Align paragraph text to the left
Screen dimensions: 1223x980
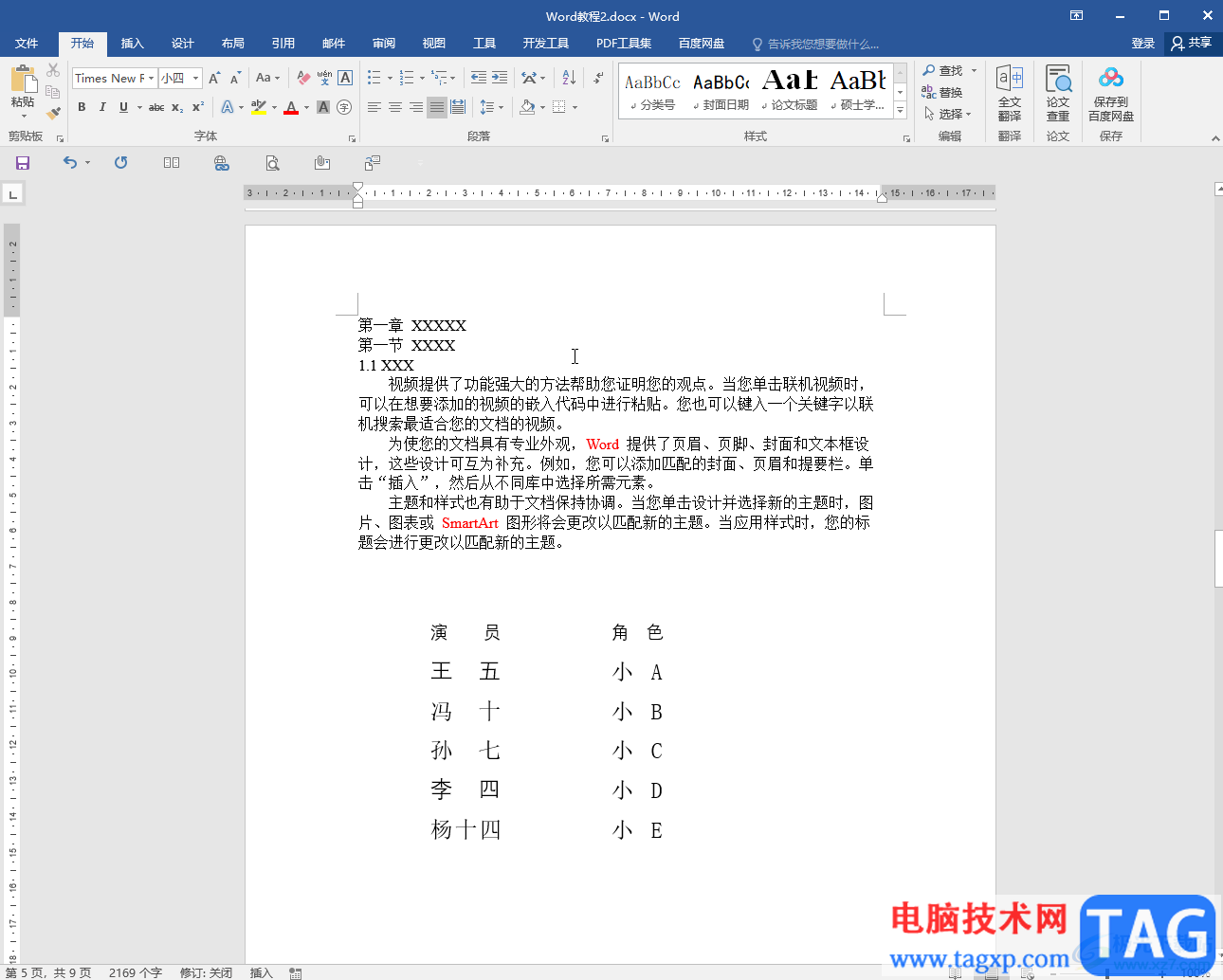(374, 107)
